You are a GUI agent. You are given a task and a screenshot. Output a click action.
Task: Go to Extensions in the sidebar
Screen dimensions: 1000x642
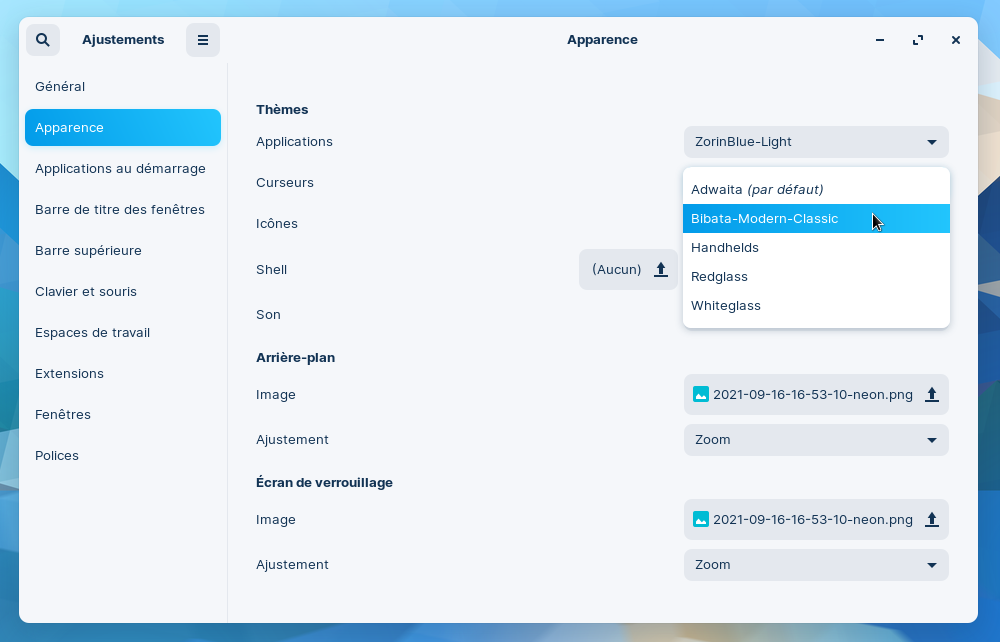(69, 374)
